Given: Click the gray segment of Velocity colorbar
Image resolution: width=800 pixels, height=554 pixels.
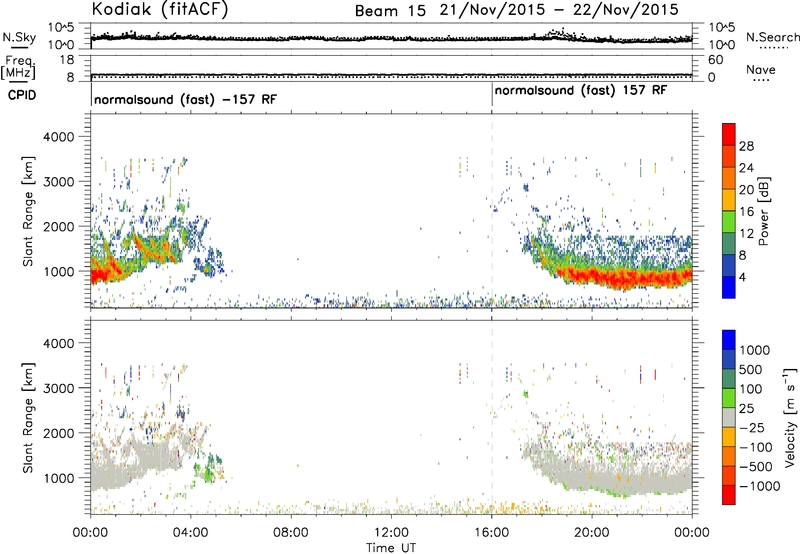Looking at the screenshot, I should [729, 417].
